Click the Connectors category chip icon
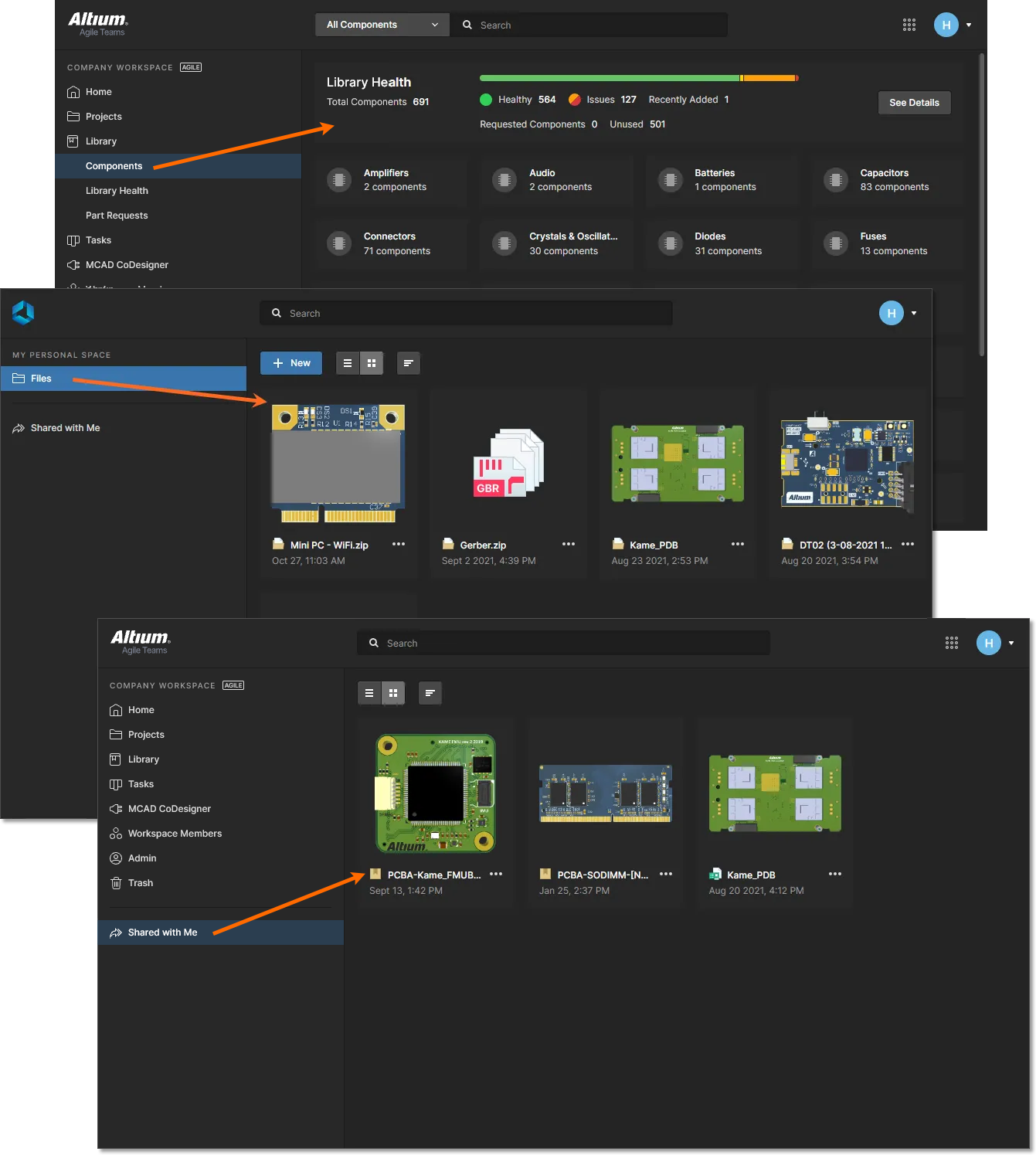Screen dimensions: 1036x1155 pyautogui.click(x=338, y=243)
